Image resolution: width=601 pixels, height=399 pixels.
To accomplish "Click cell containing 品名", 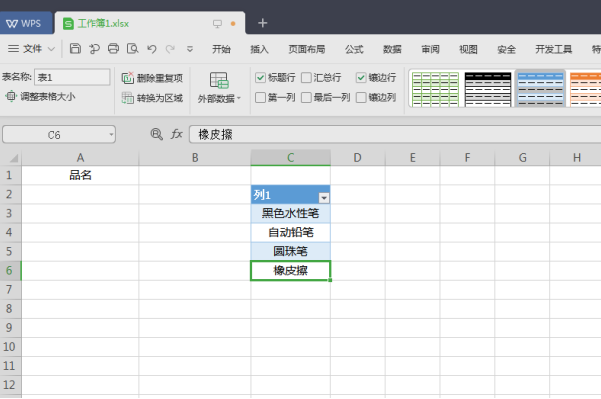I will coord(80,175).
